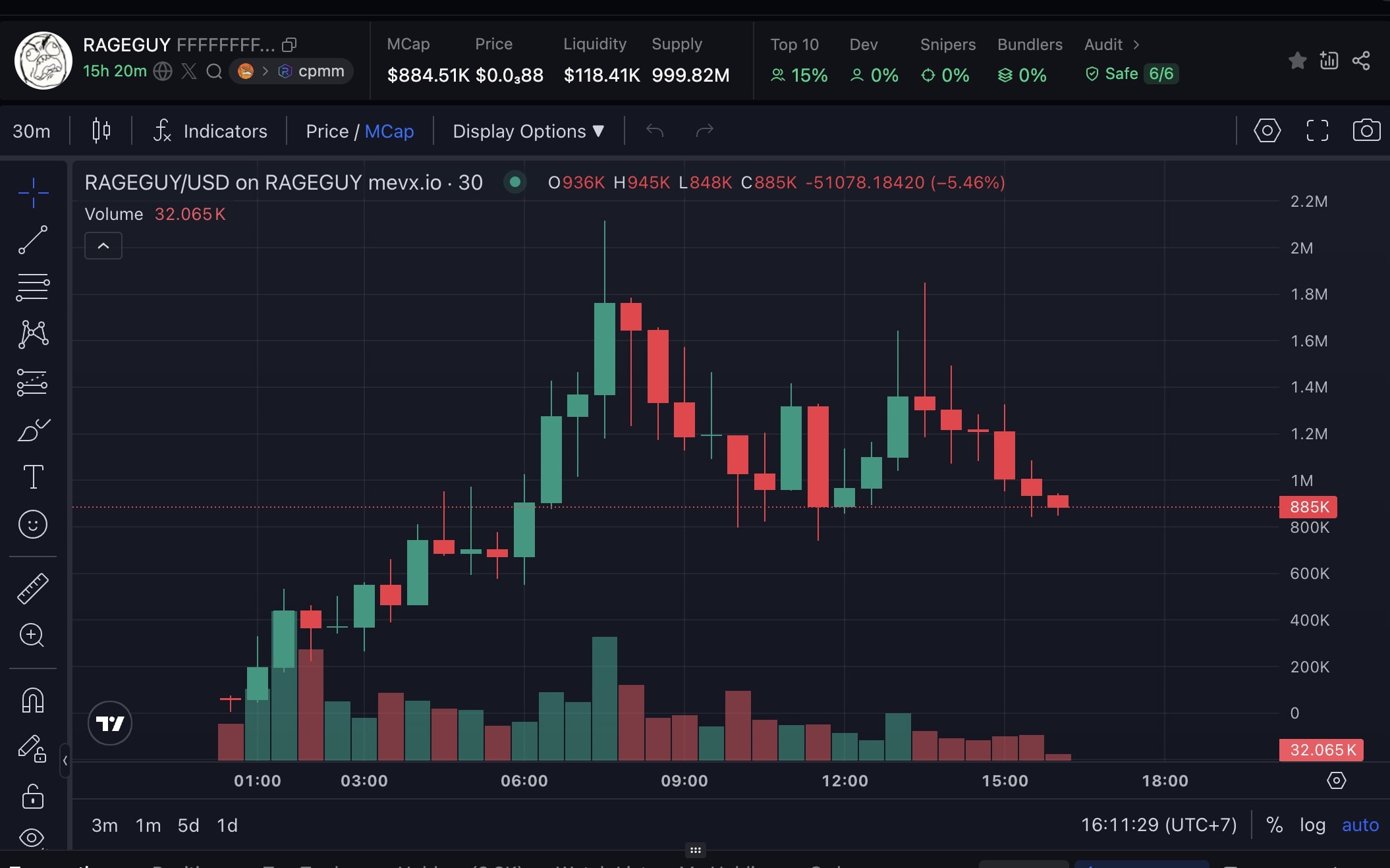Add RAGEGUY to favorites star
Viewport: 1390px width, 868px height.
[x=1297, y=61]
